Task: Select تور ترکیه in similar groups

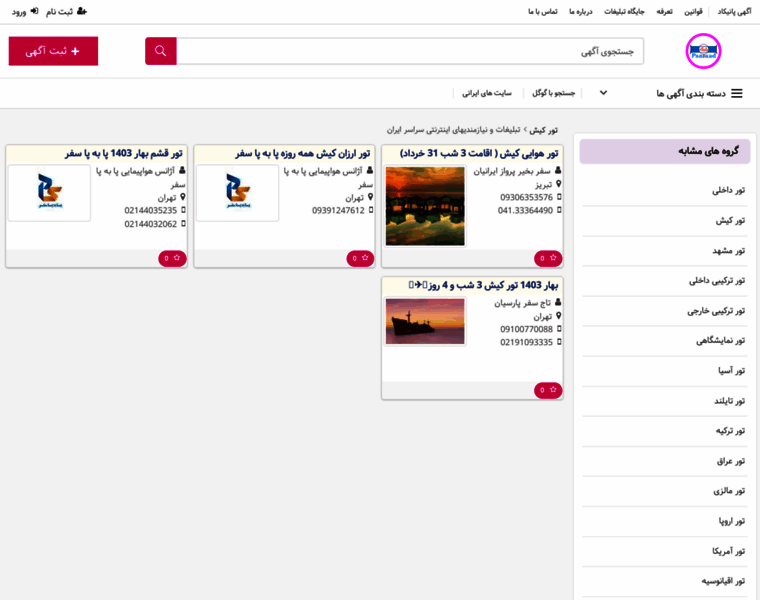Action: point(730,431)
